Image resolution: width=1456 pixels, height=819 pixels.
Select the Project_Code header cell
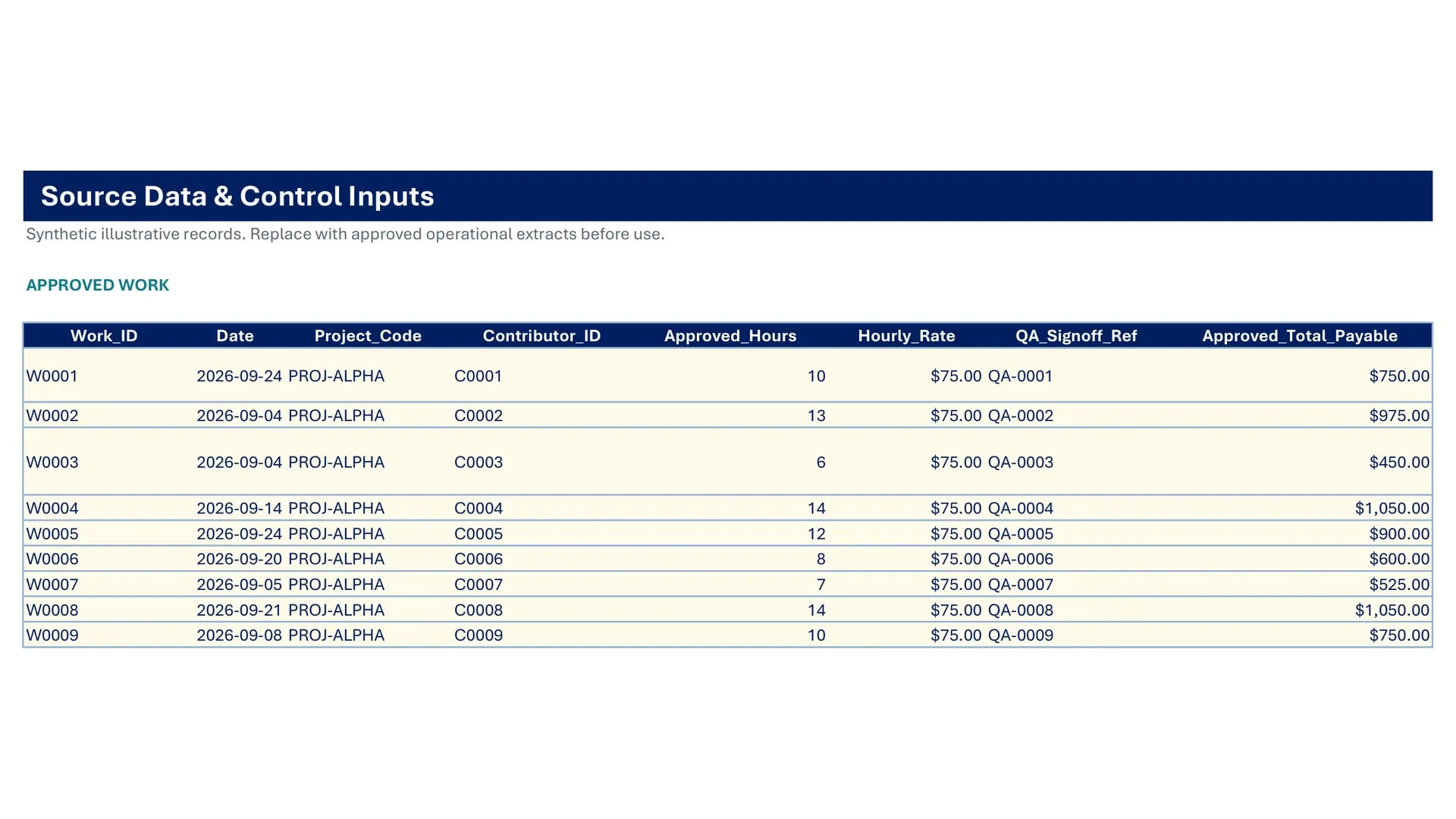(368, 336)
